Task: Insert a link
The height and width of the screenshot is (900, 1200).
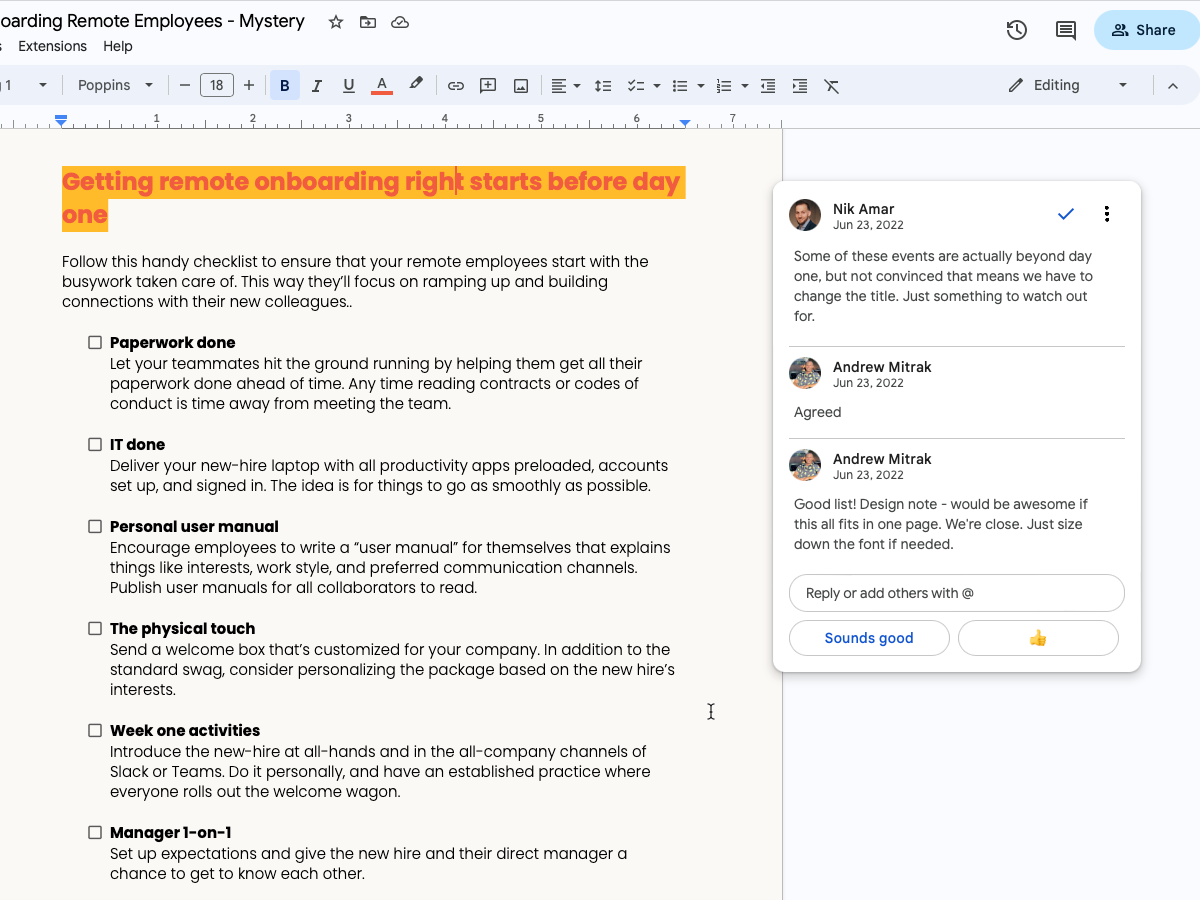Action: pos(455,86)
